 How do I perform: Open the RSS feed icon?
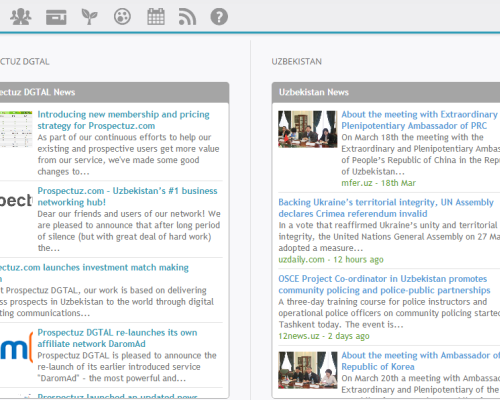click(x=187, y=17)
